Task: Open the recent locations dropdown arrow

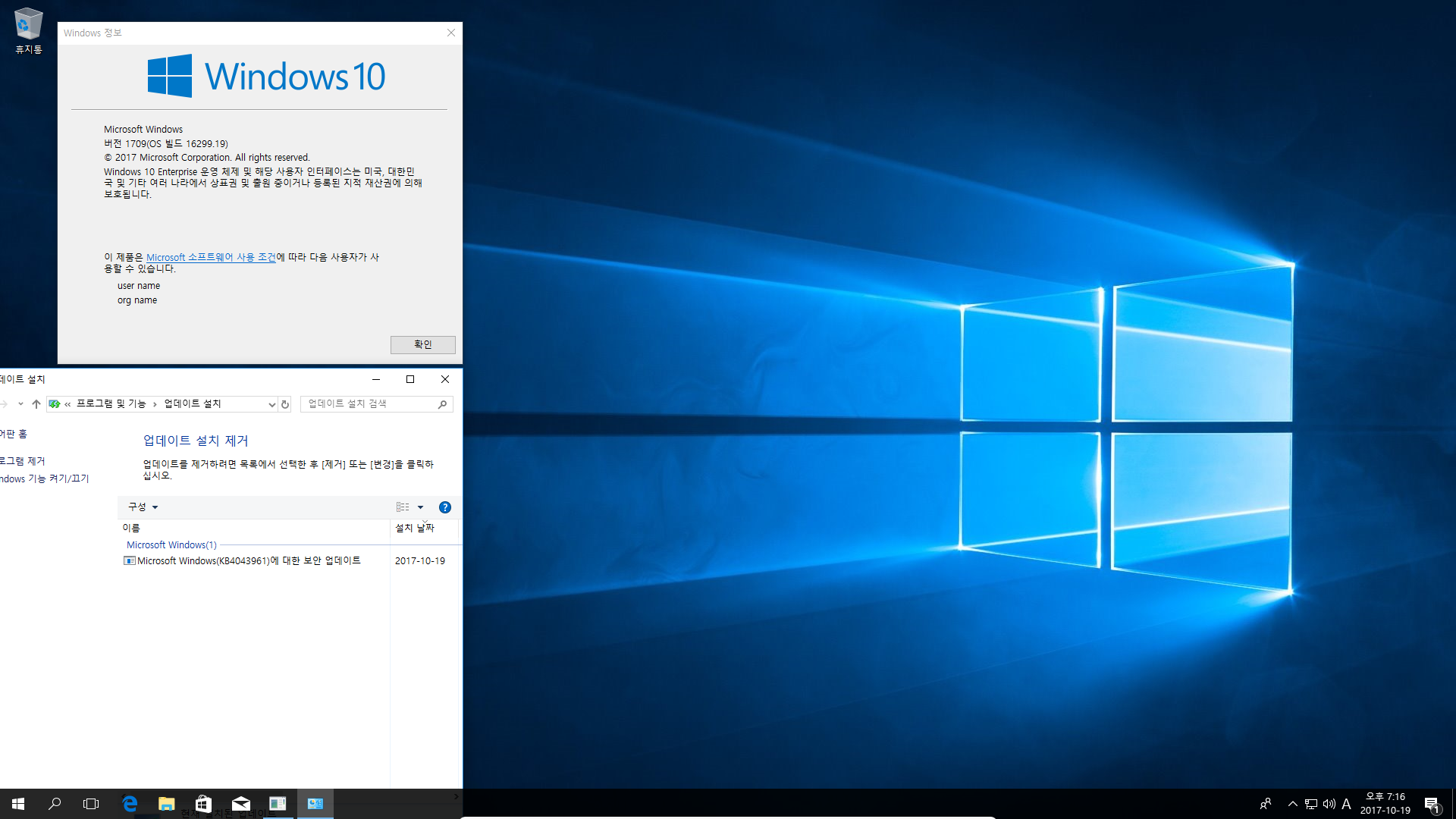Action: [20, 404]
